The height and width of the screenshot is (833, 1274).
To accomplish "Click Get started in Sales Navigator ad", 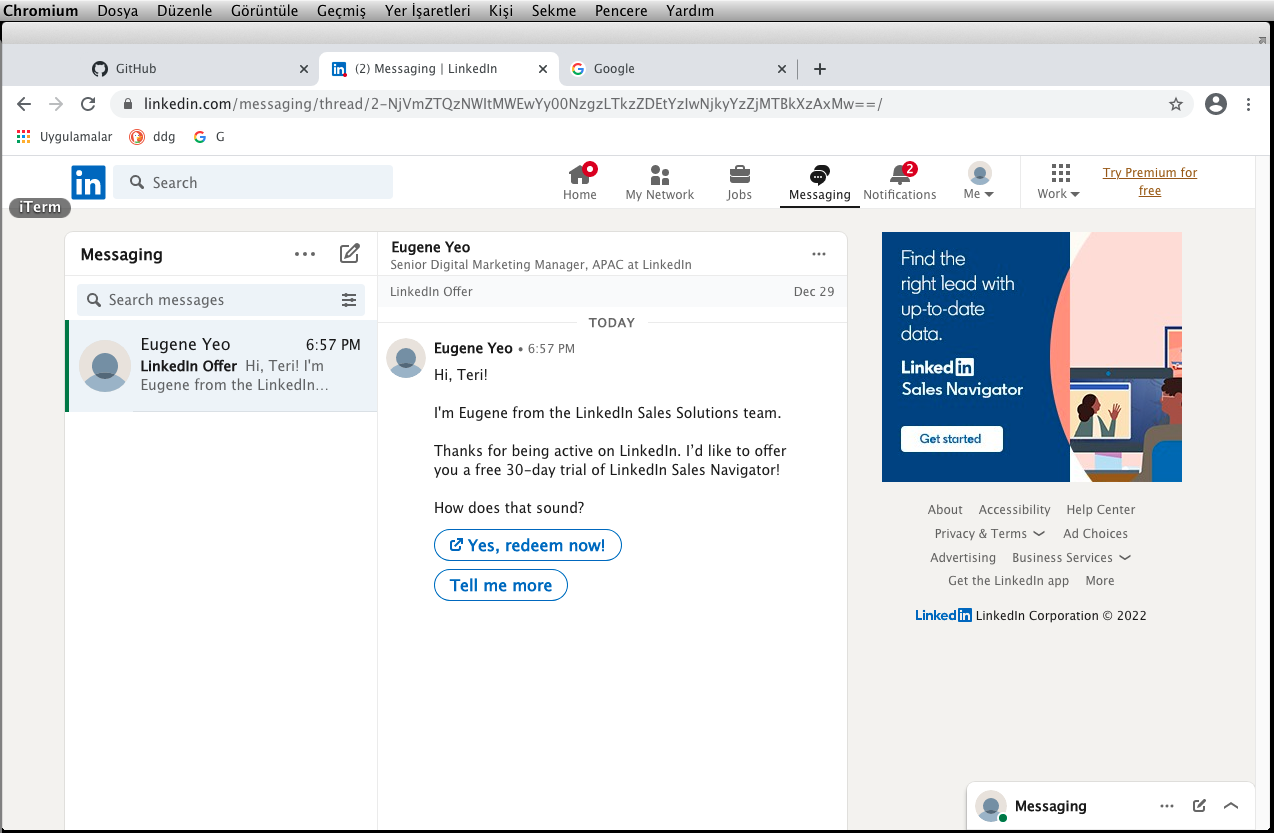I will tap(951, 439).
